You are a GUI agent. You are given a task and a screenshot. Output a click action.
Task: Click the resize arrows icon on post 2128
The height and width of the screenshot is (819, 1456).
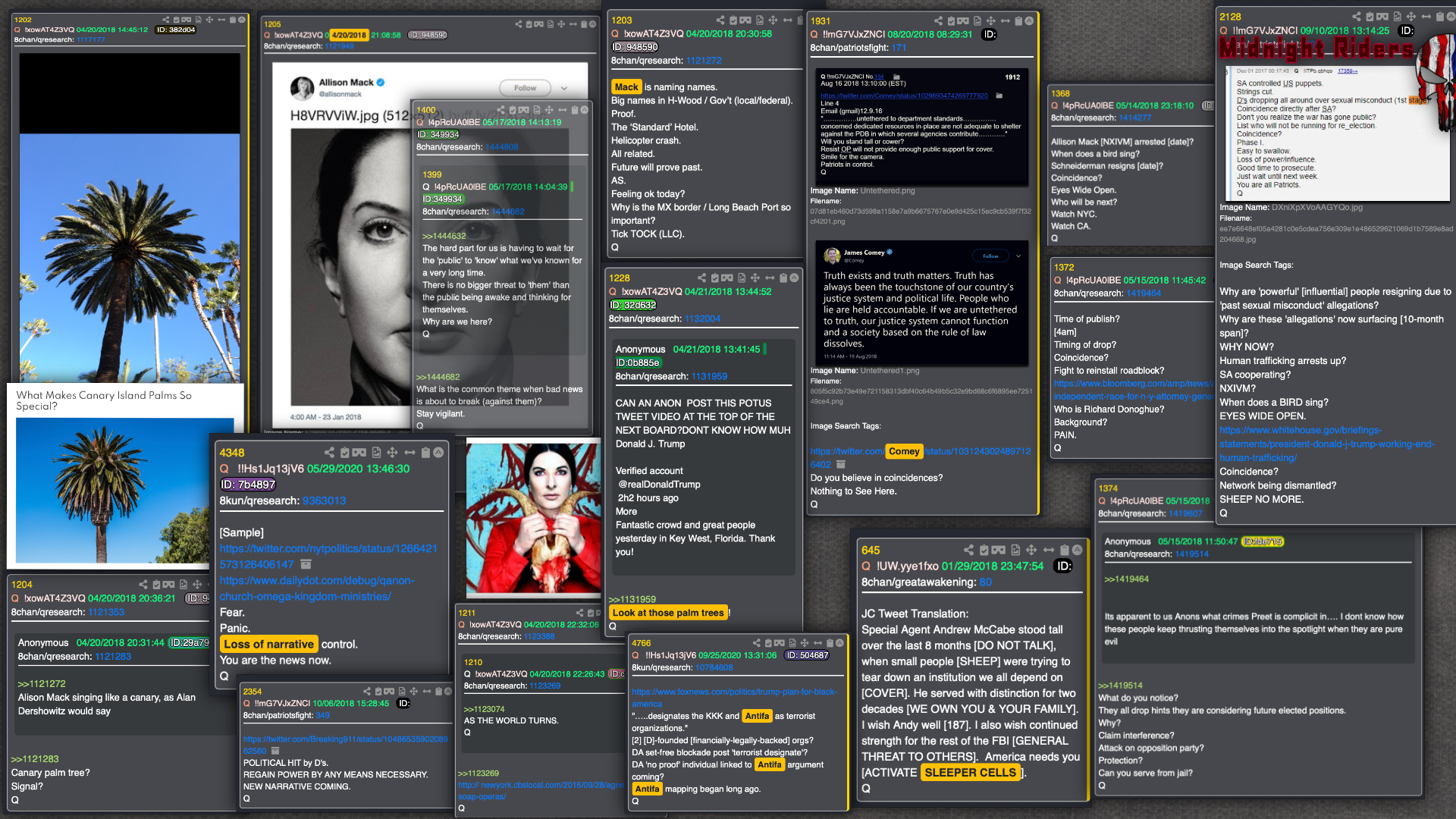(1426, 17)
